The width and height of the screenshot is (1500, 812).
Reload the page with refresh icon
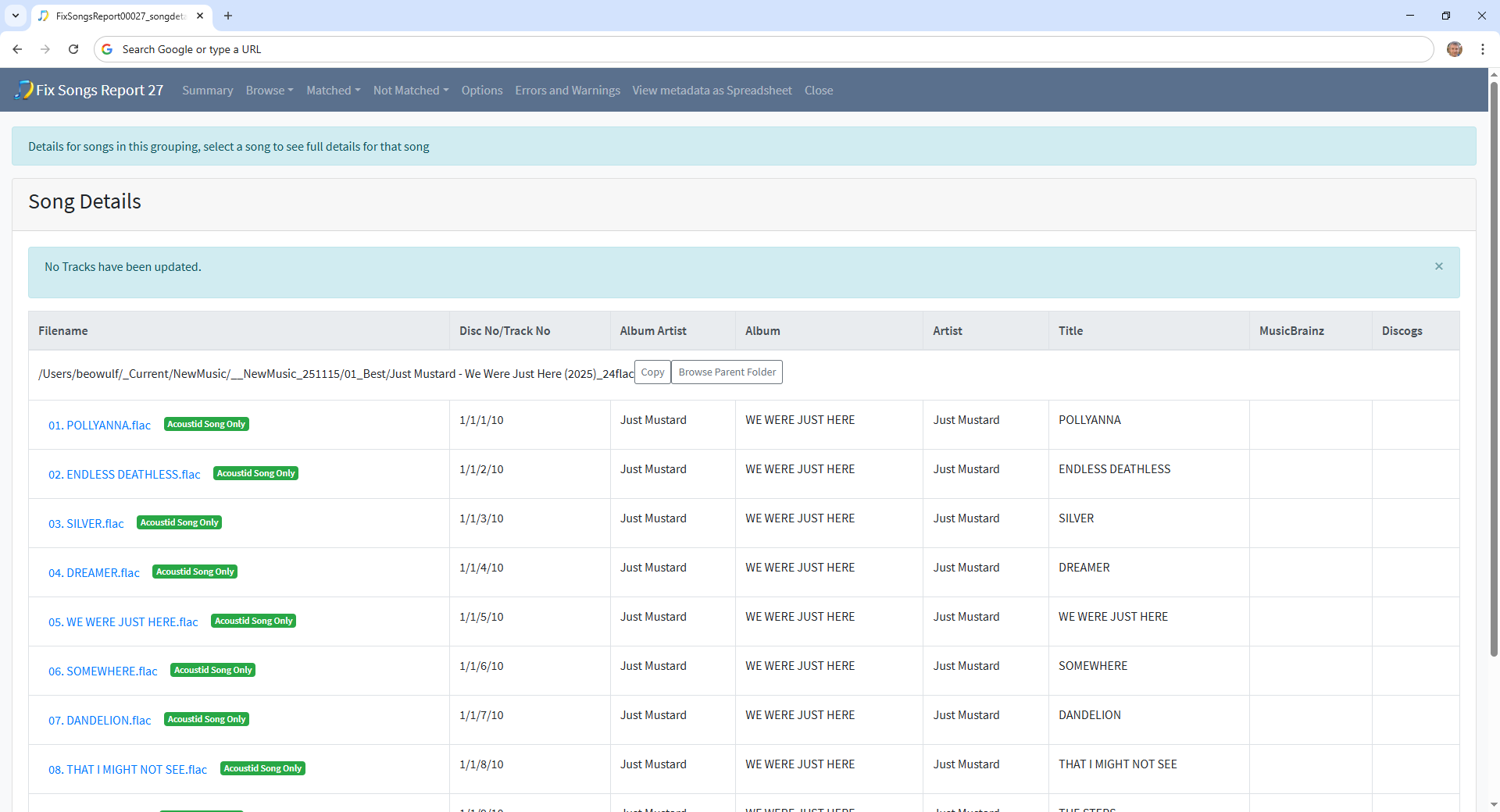pos(73,49)
